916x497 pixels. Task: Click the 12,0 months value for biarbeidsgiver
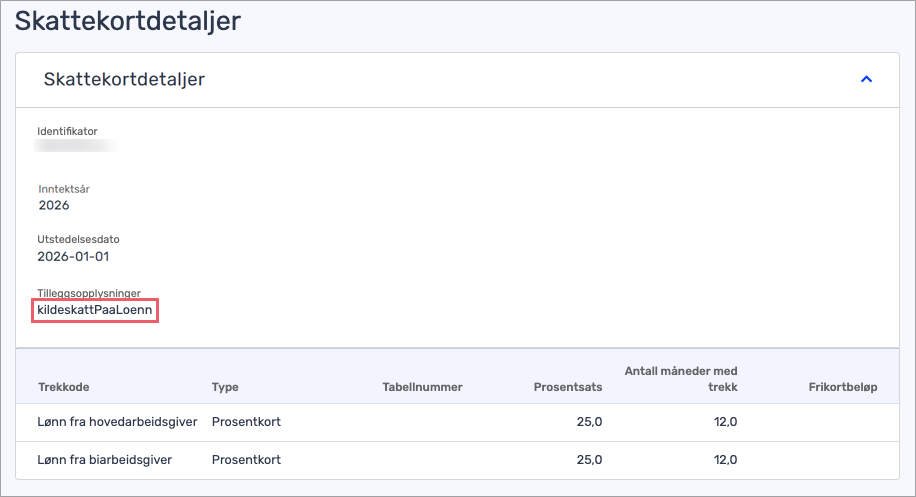point(724,460)
